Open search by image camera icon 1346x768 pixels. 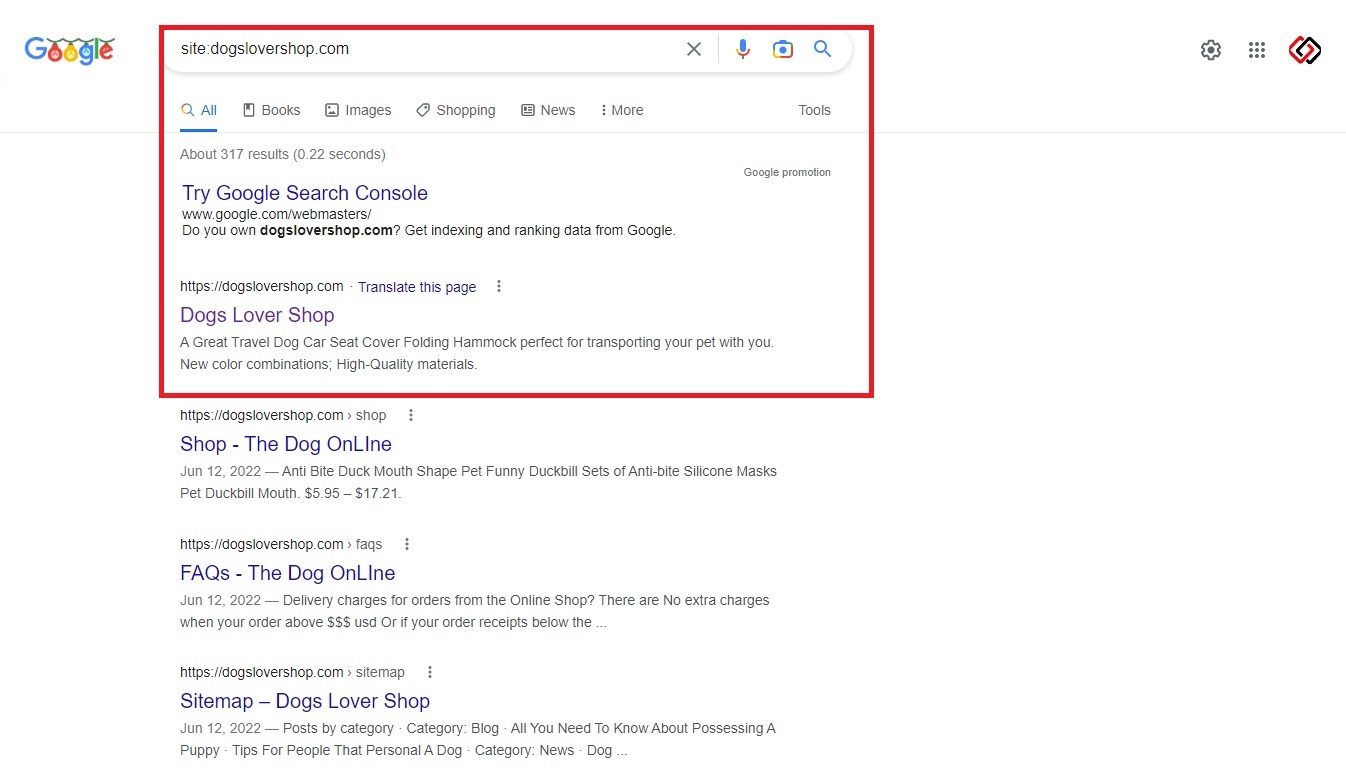coord(783,49)
